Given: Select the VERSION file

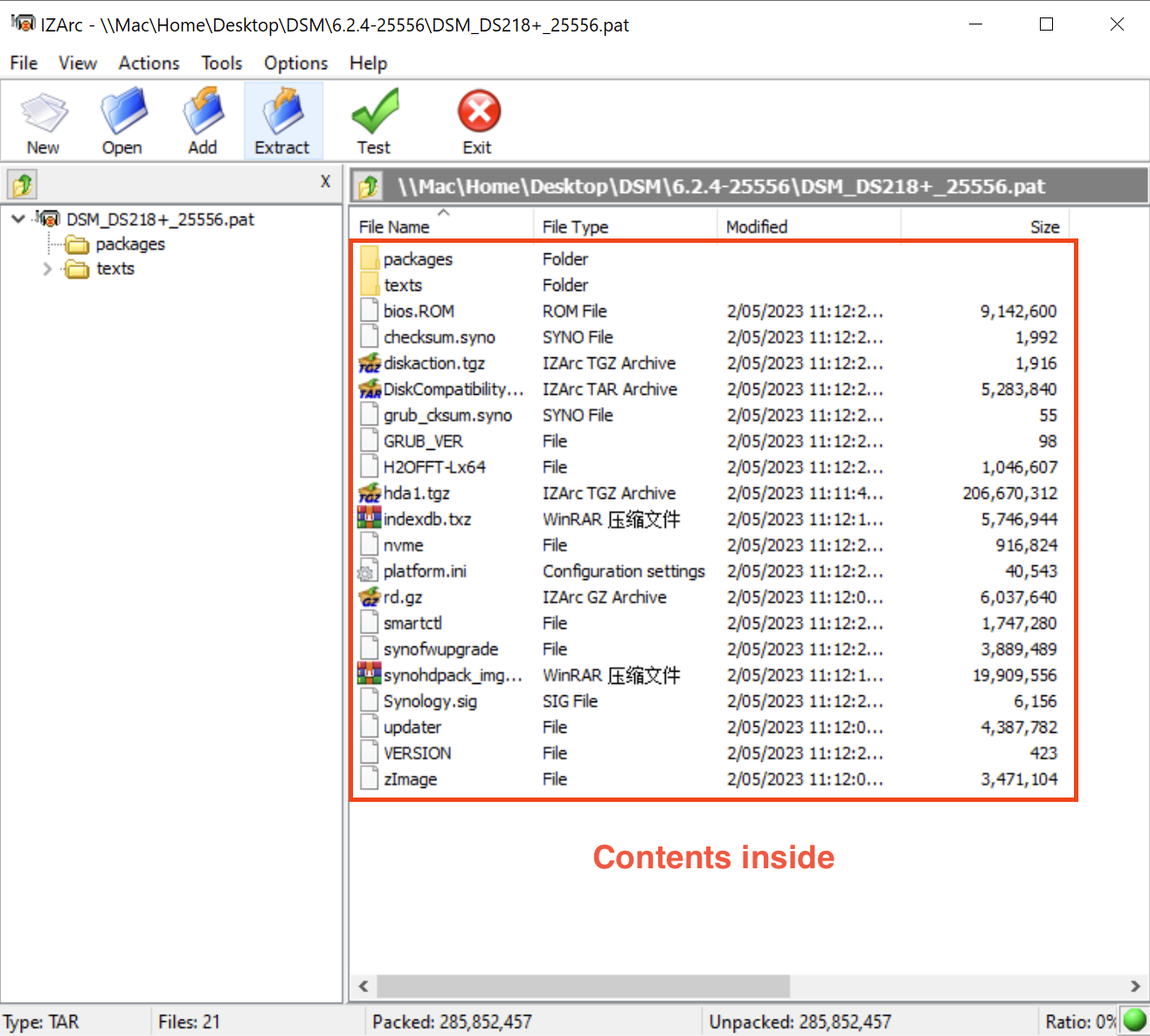Looking at the screenshot, I should point(417,753).
